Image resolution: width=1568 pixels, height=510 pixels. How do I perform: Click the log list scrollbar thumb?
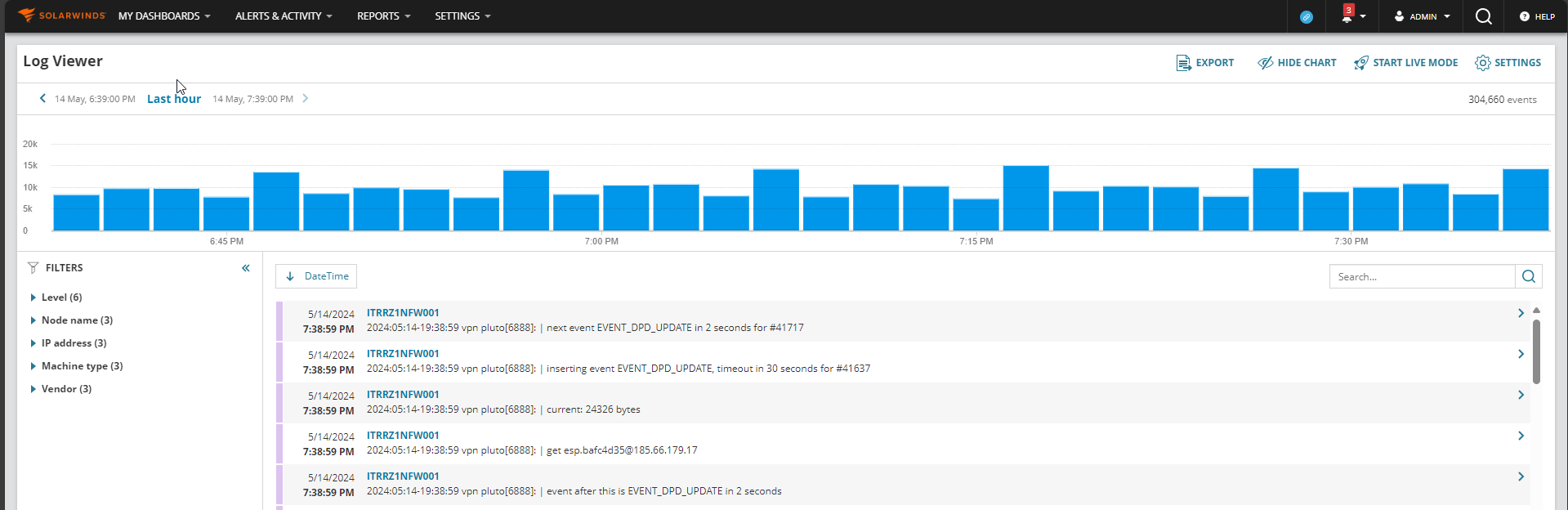(1536, 351)
